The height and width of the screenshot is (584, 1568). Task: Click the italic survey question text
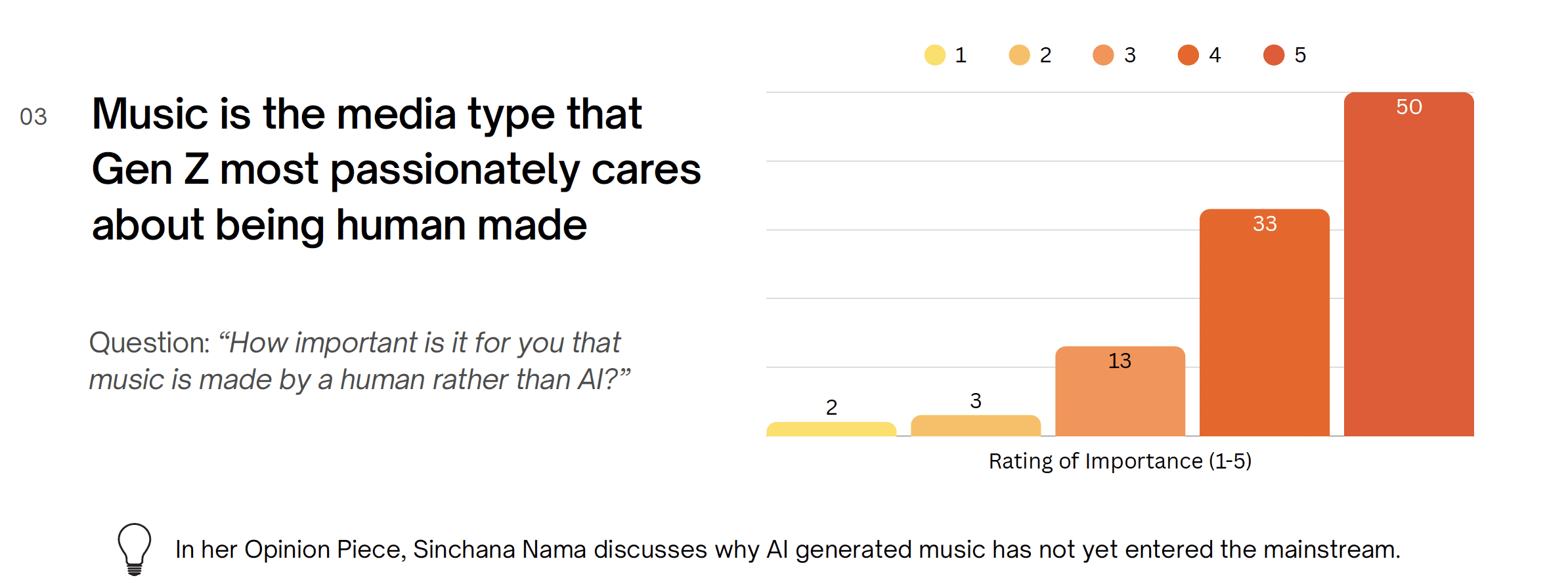(360, 361)
